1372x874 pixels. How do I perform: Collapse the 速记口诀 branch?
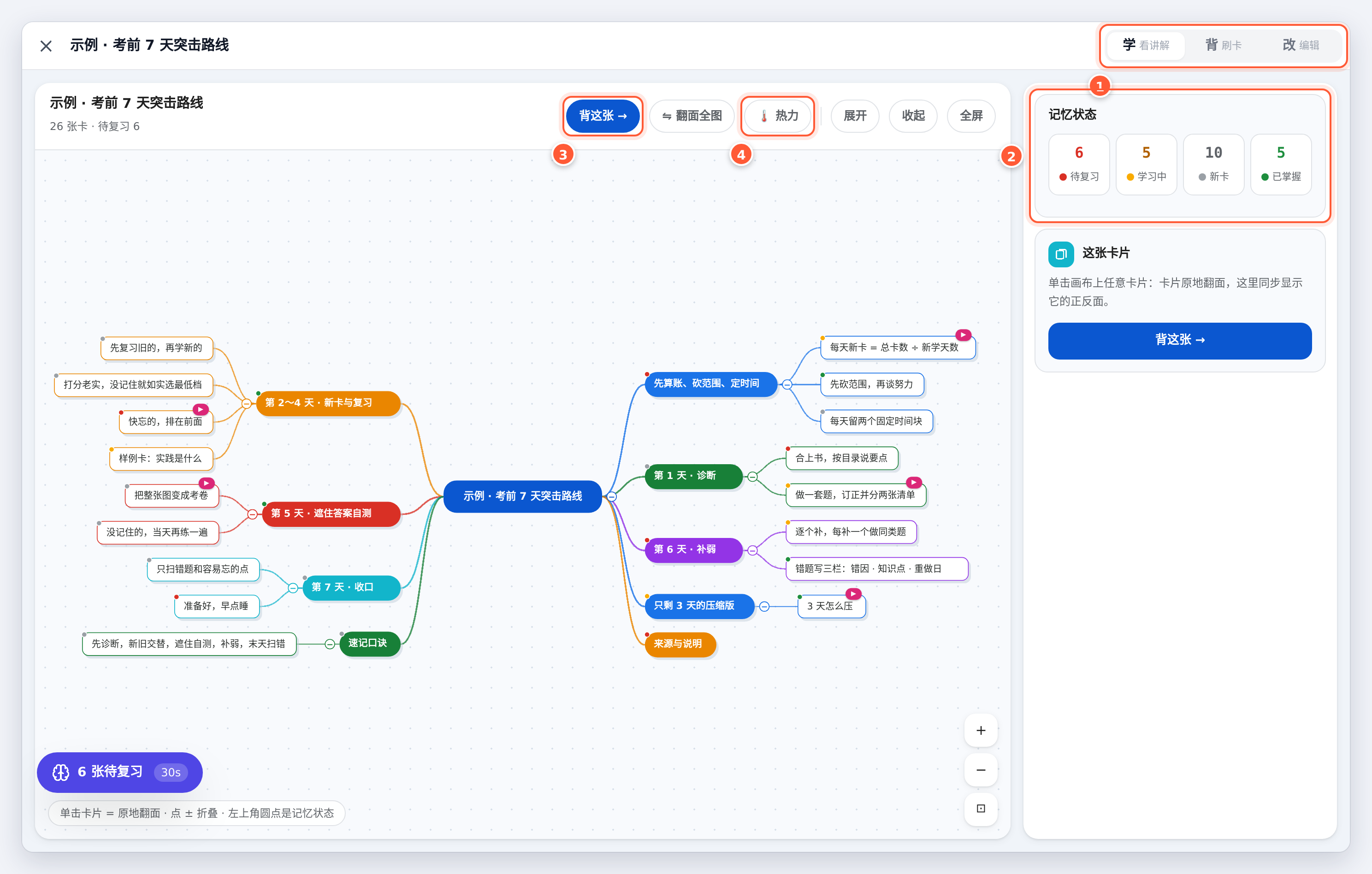coord(329,644)
